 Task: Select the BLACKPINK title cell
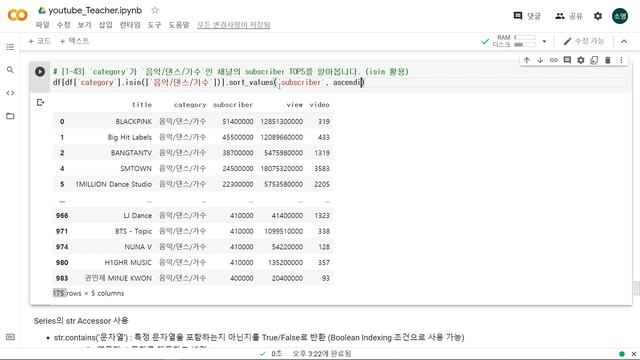point(133,122)
